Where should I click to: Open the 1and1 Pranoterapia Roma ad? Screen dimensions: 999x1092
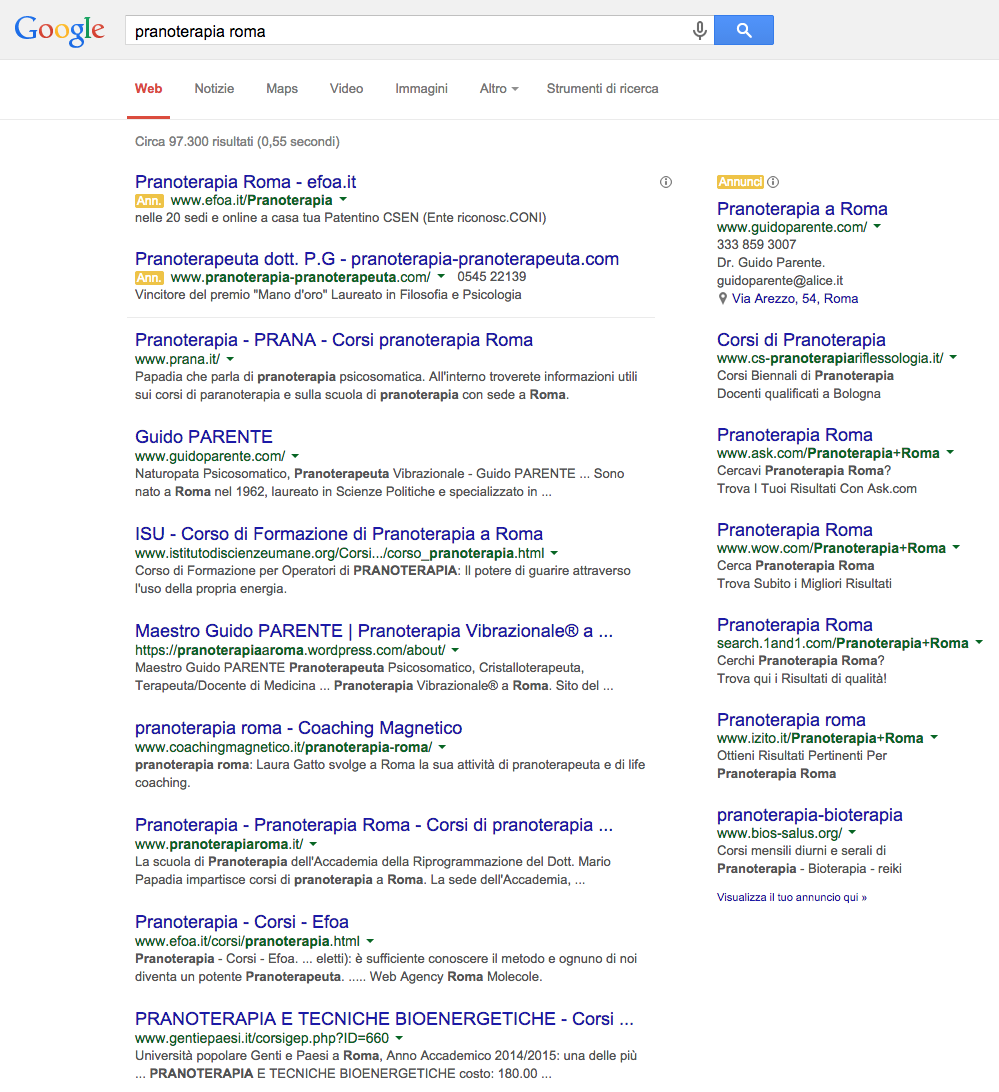click(x=795, y=625)
